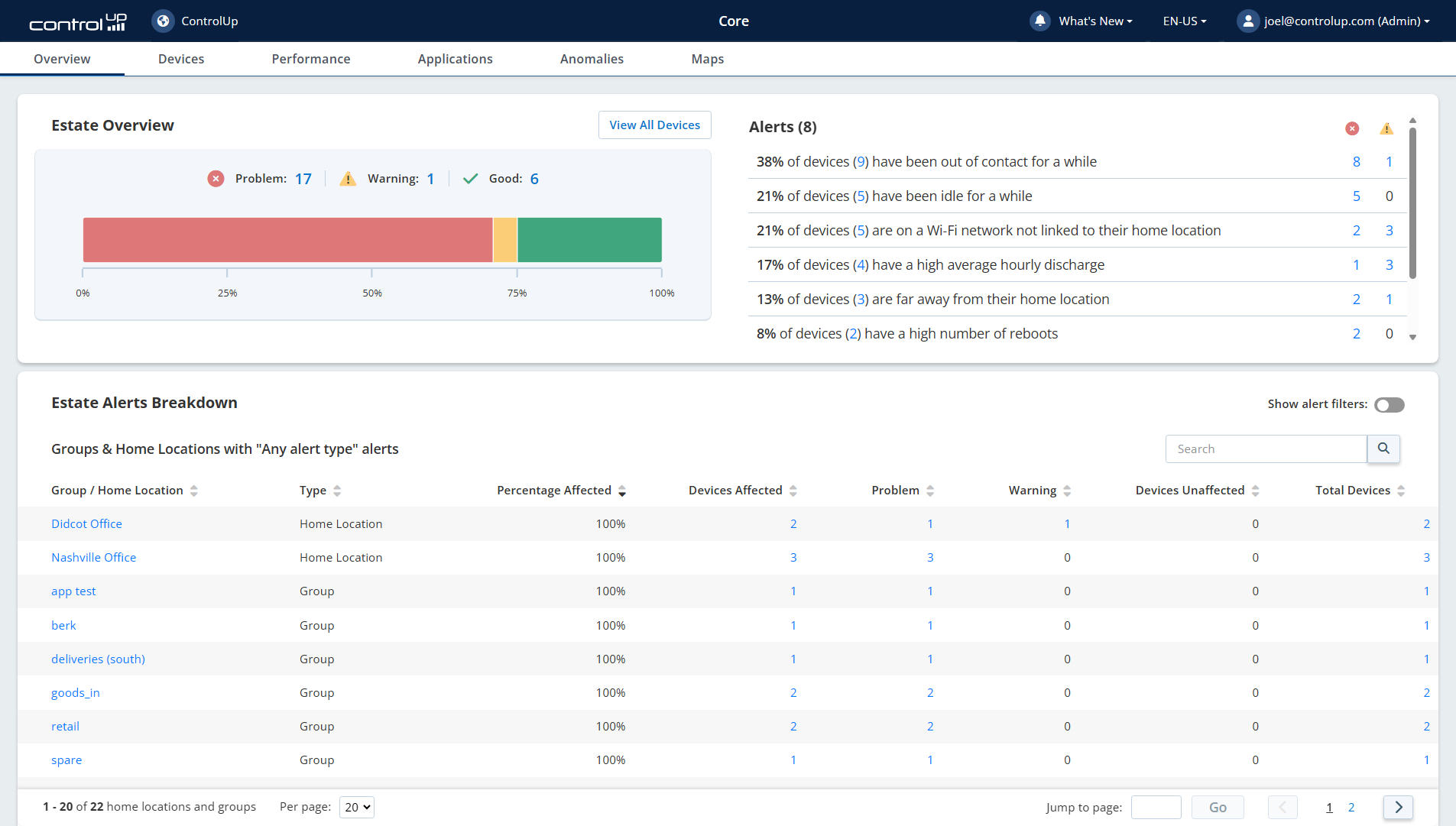Open the Performance tab

tap(310, 59)
